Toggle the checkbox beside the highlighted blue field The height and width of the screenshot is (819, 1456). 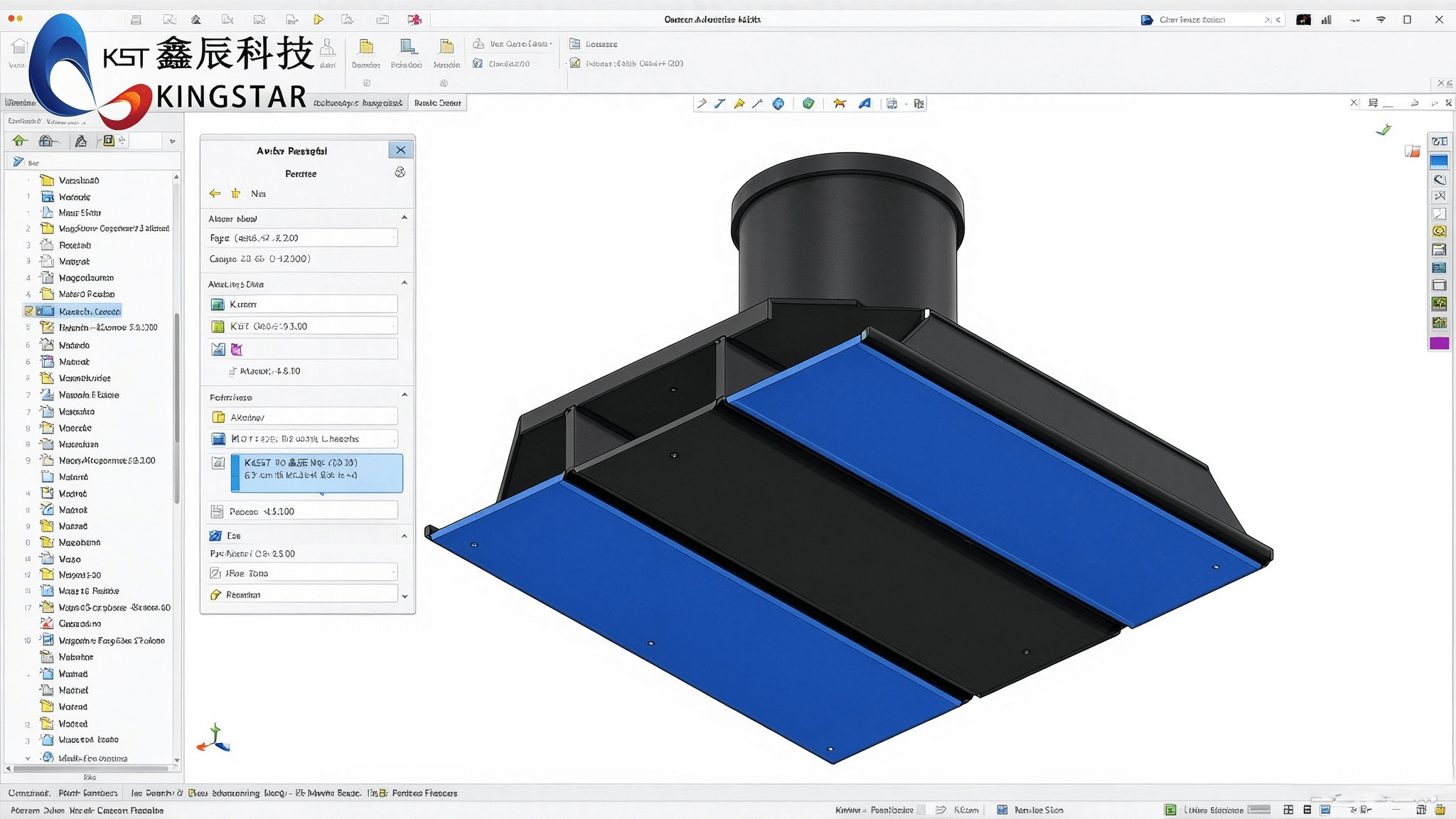pyautogui.click(x=218, y=464)
